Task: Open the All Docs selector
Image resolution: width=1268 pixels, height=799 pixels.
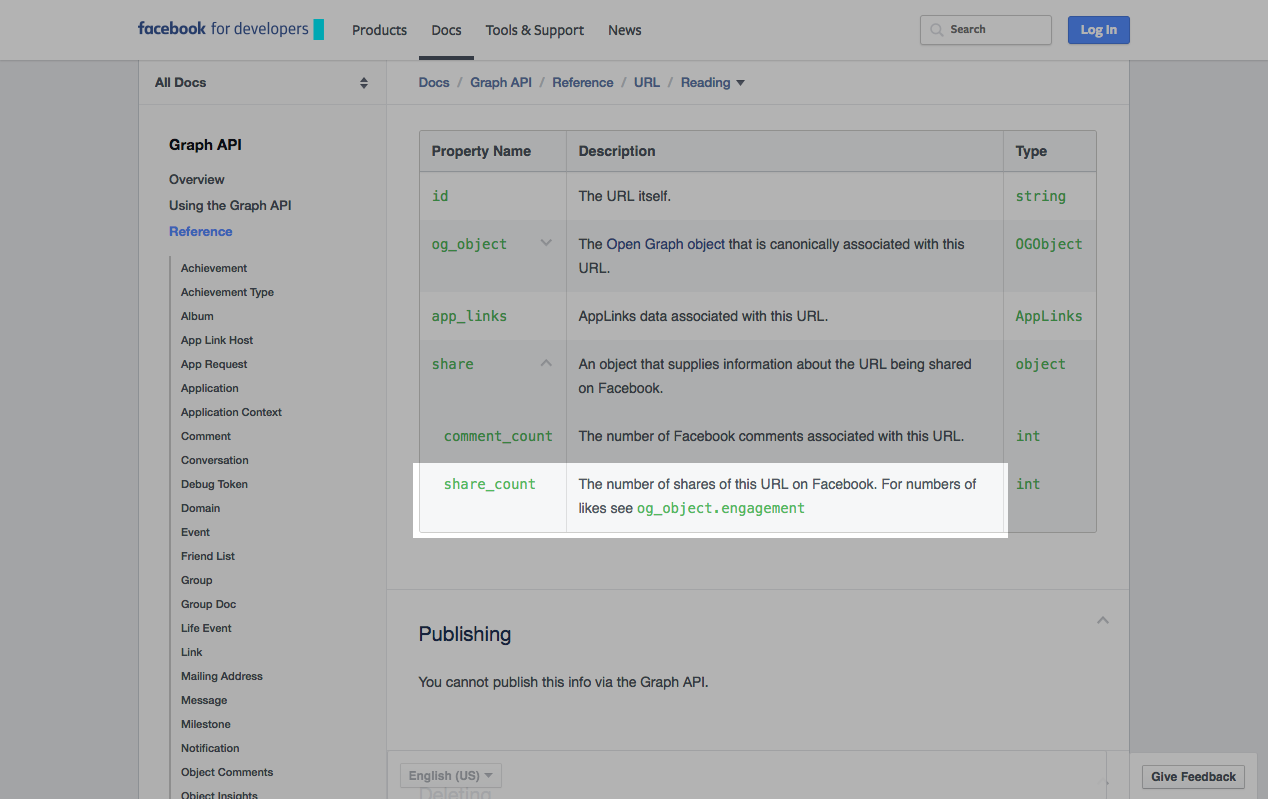Action: point(261,83)
